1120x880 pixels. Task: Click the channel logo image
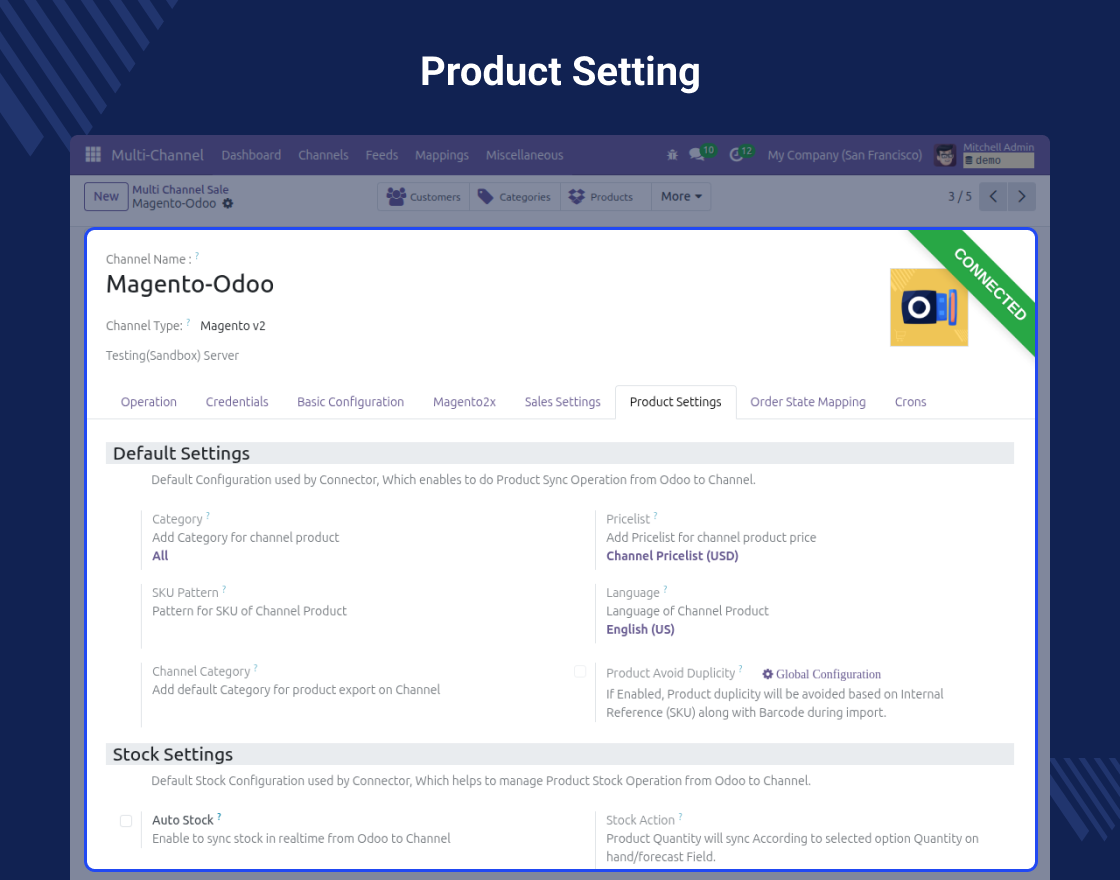928,307
